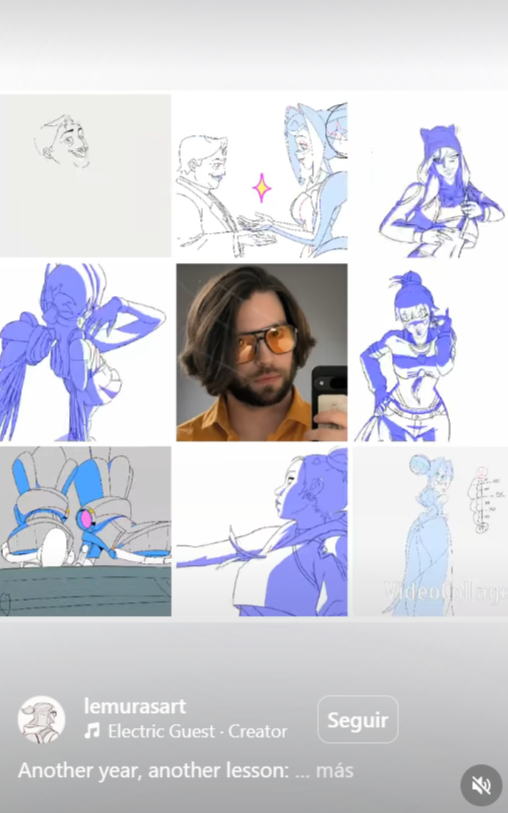Expand the caption by clicking más

pos(334,770)
